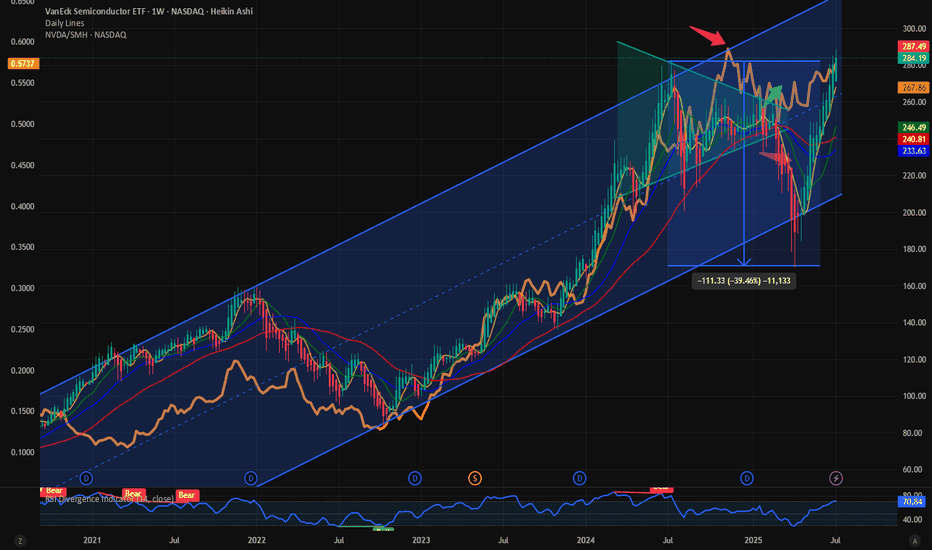Click the orange 267.86 price label
Screen dimensions: 932x550
click(x=914, y=87)
